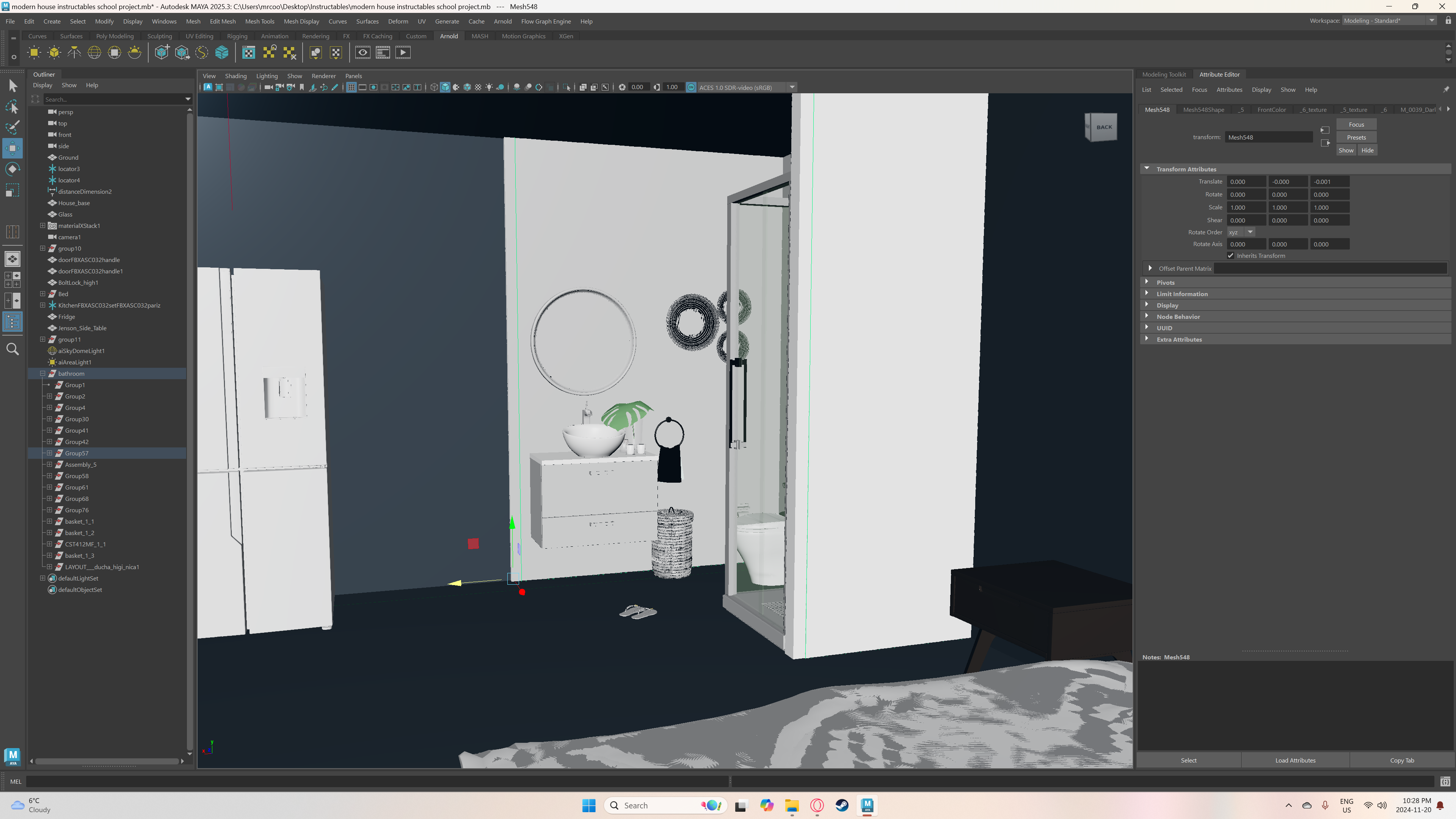This screenshot has height=819, width=1456.
Task: Open Arnold RenderView eye icon
Action: point(363,53)
